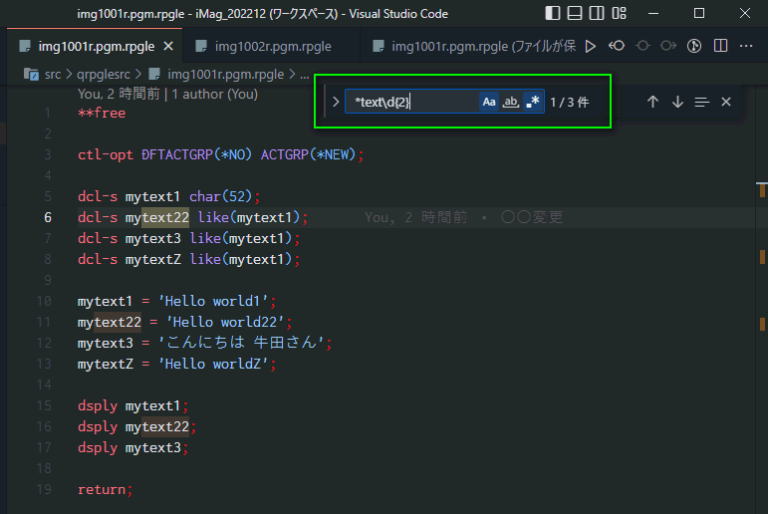Minimize the VS Code window
This screenshot has width=768, height=514.
[653, 13]
